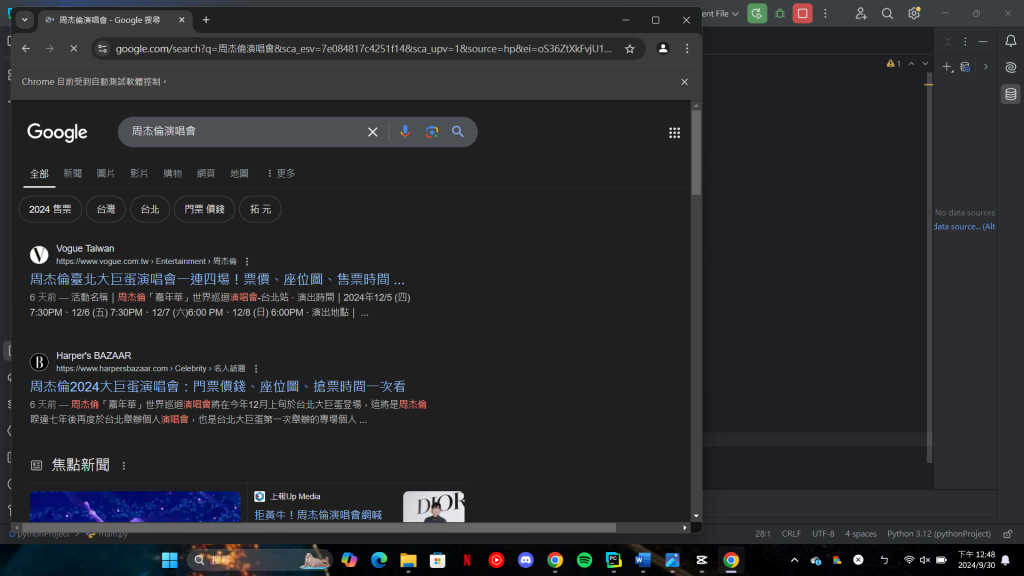Screen dimensions: 1024x576
Task: Click the Chrome address bar URL
Action: click(x=364, y=48)
